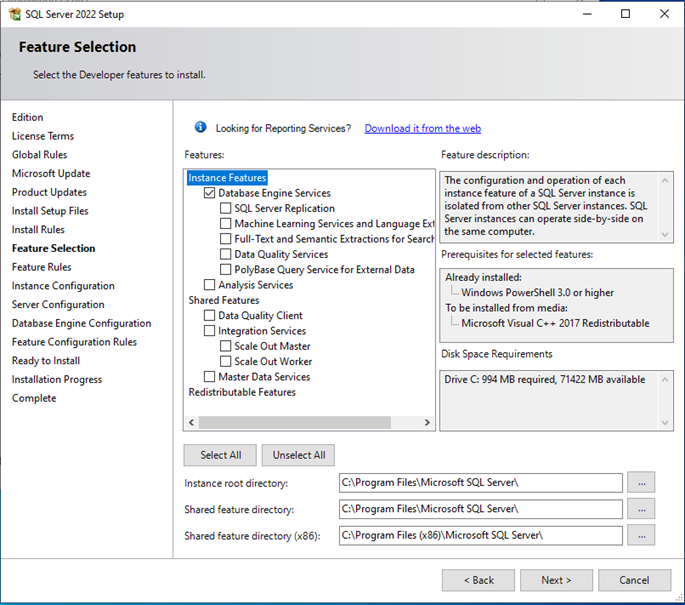Check the Integration Services feature

209,330
